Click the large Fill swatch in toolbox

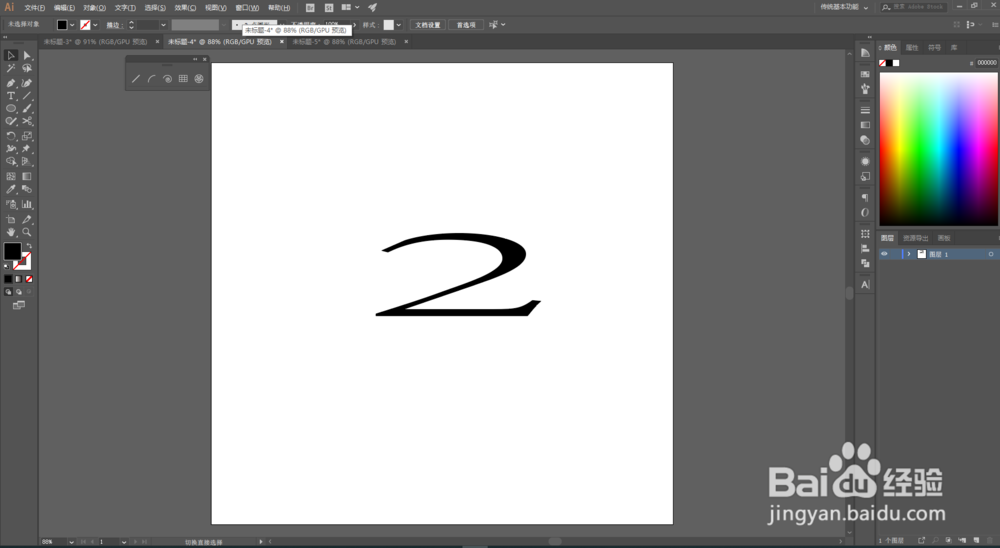click(x=12, y=251)
